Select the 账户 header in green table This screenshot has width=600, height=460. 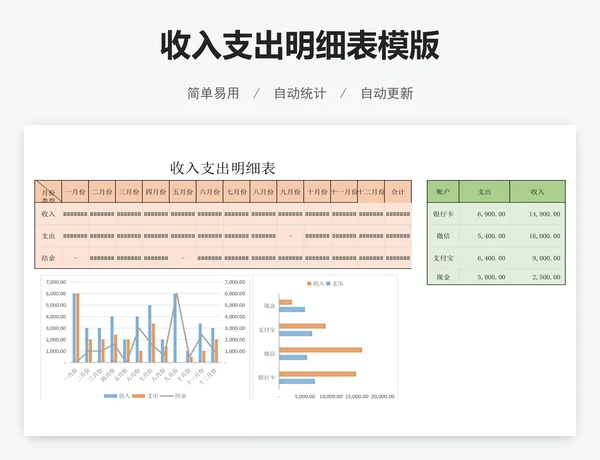click(443, 192)
